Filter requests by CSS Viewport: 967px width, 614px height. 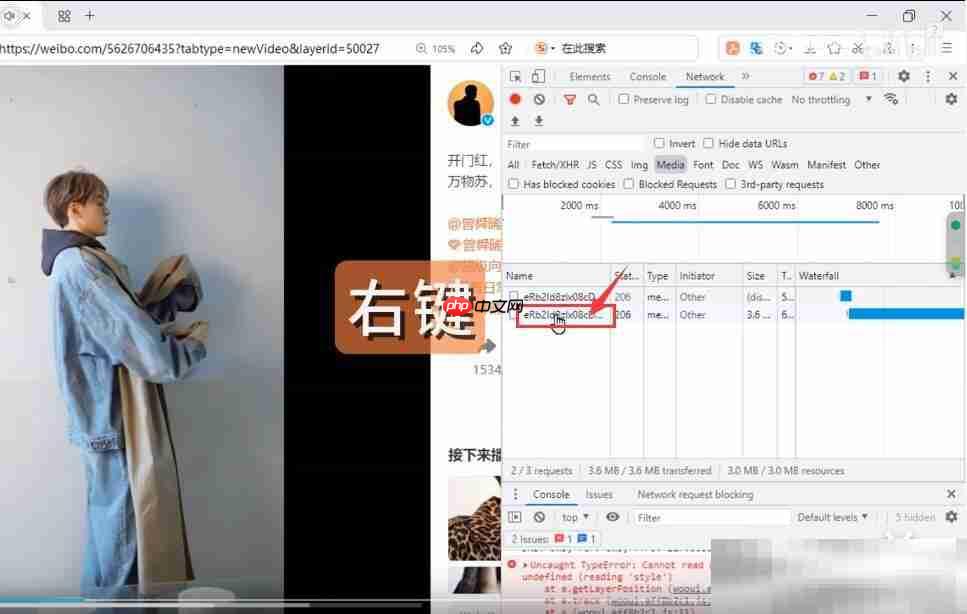[x=614, y=165]
